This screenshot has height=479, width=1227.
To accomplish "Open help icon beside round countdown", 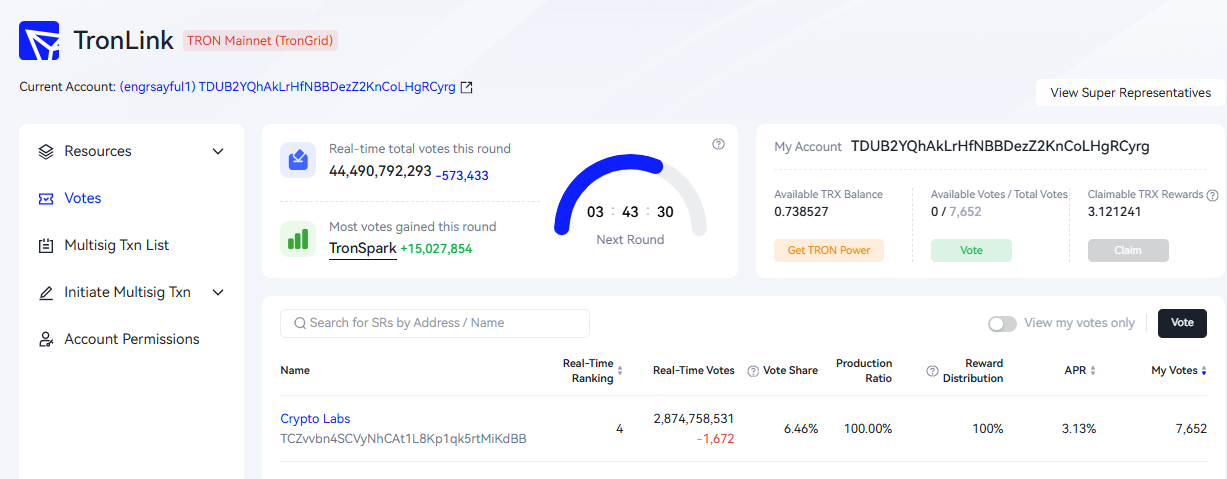I will click(718, 144).
